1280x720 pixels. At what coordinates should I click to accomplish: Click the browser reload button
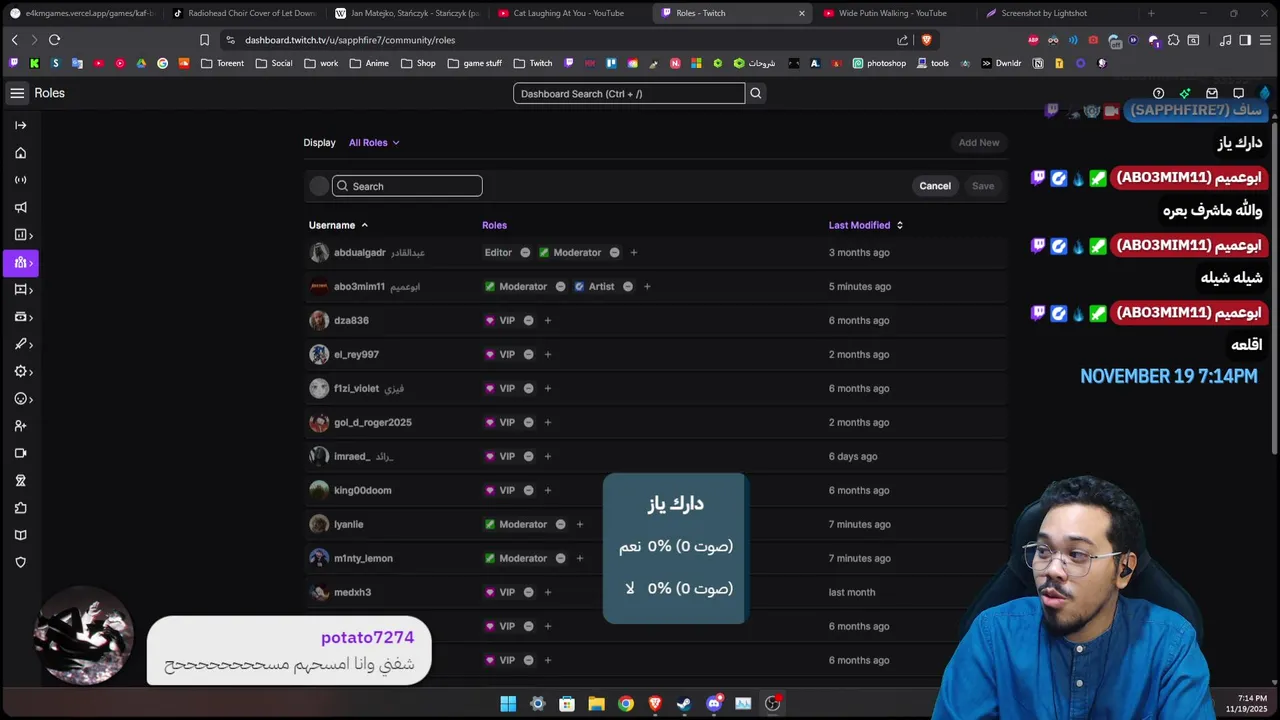point(54,40)
